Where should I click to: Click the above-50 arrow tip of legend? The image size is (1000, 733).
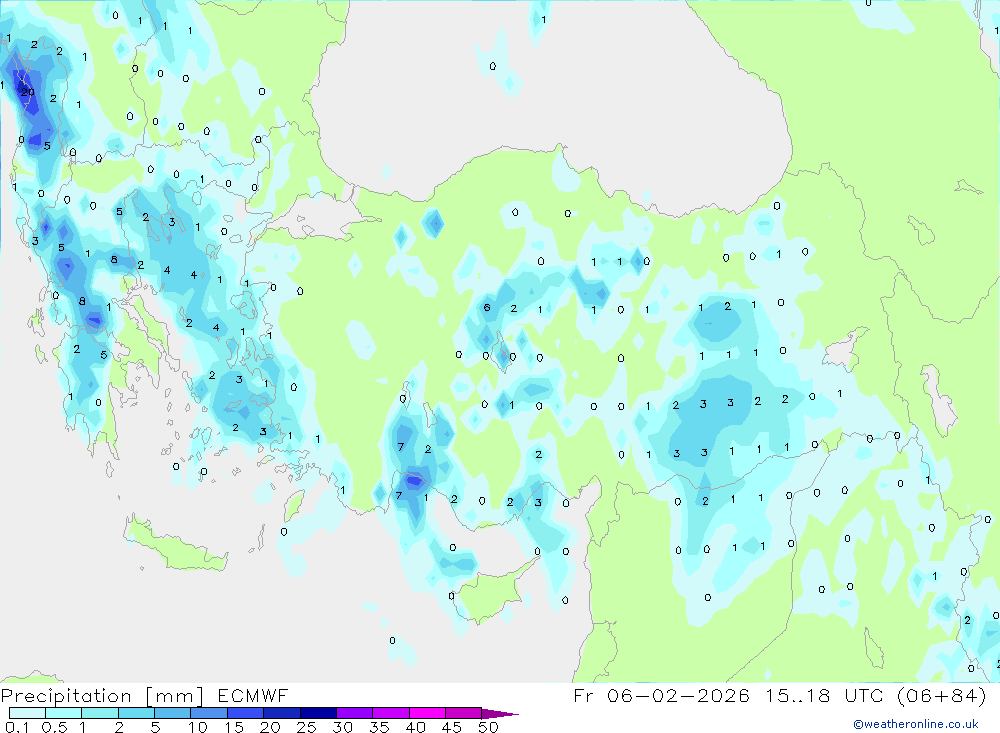[x=501, y=714]
